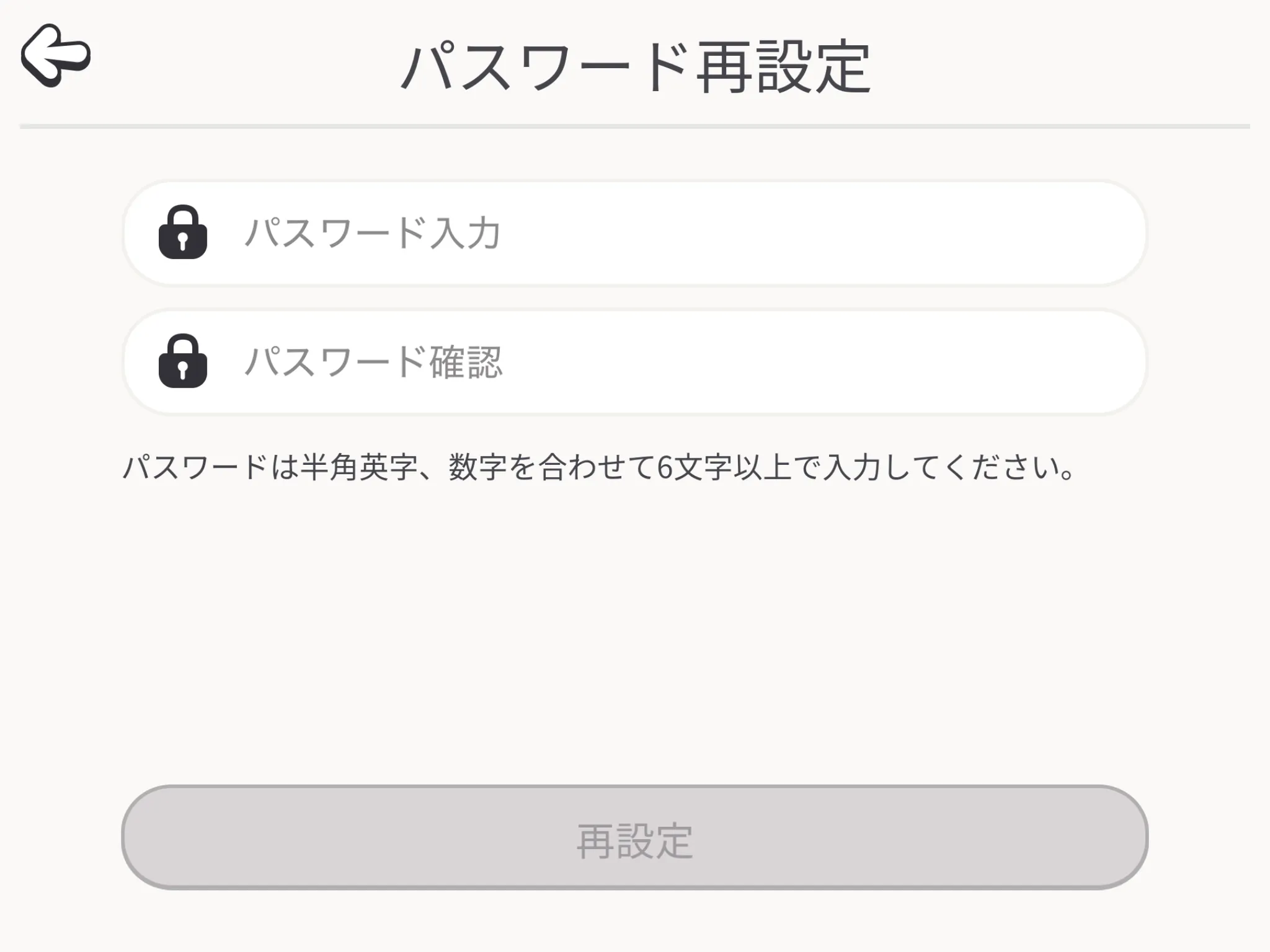Click the word 半角英字 in the hint
This screenshot has height=952, width=1270.
click(x=359, y=467)
